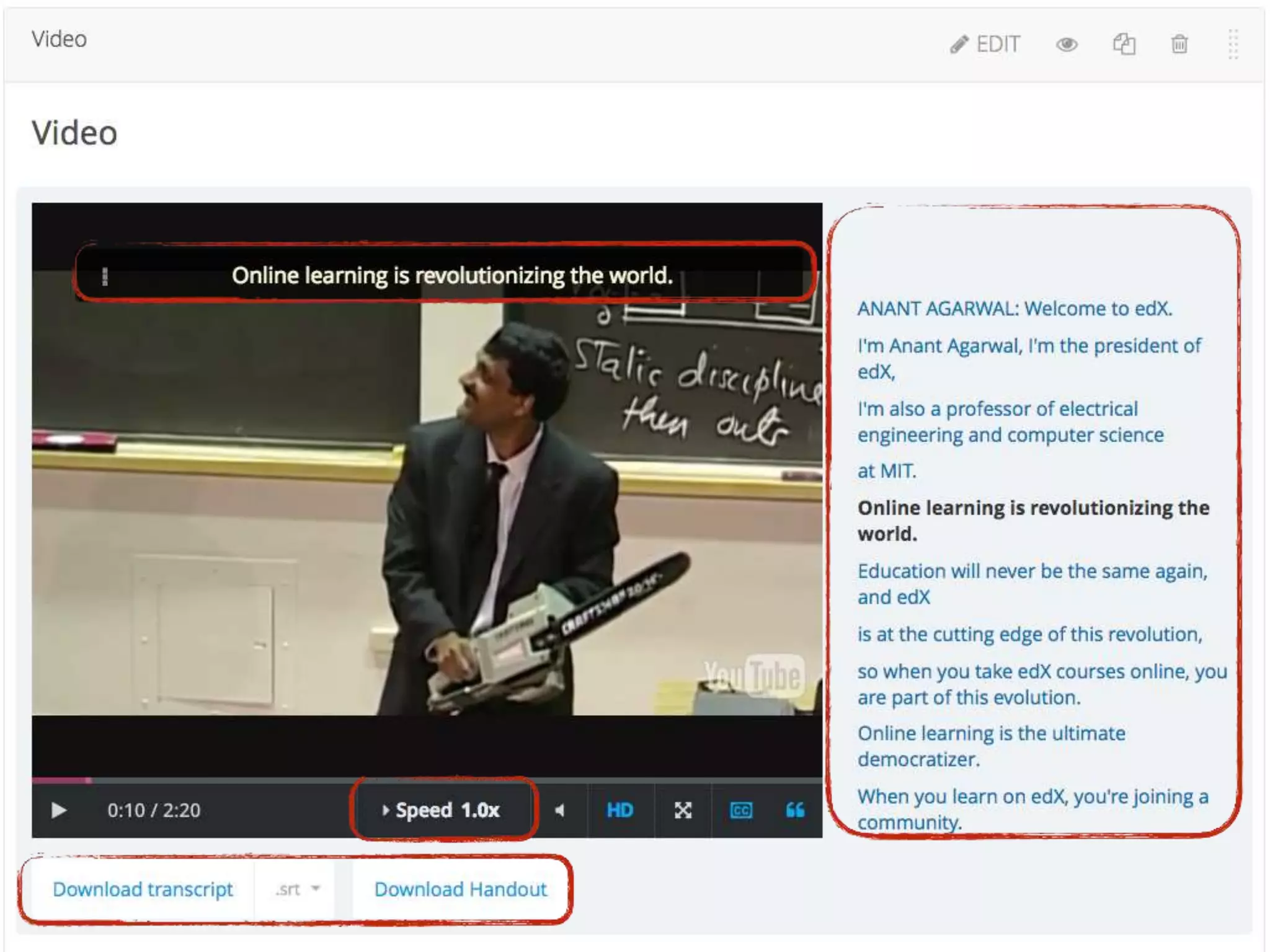Duplicate the video component

(1124, 44)
